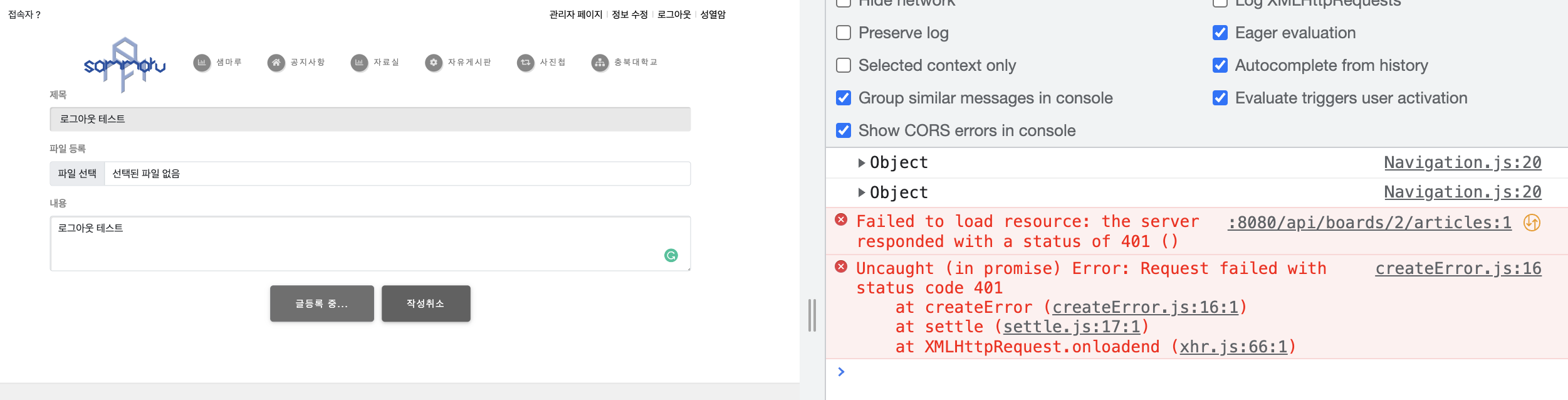Click the blue console prompt arrow

[x=841, y=372]
